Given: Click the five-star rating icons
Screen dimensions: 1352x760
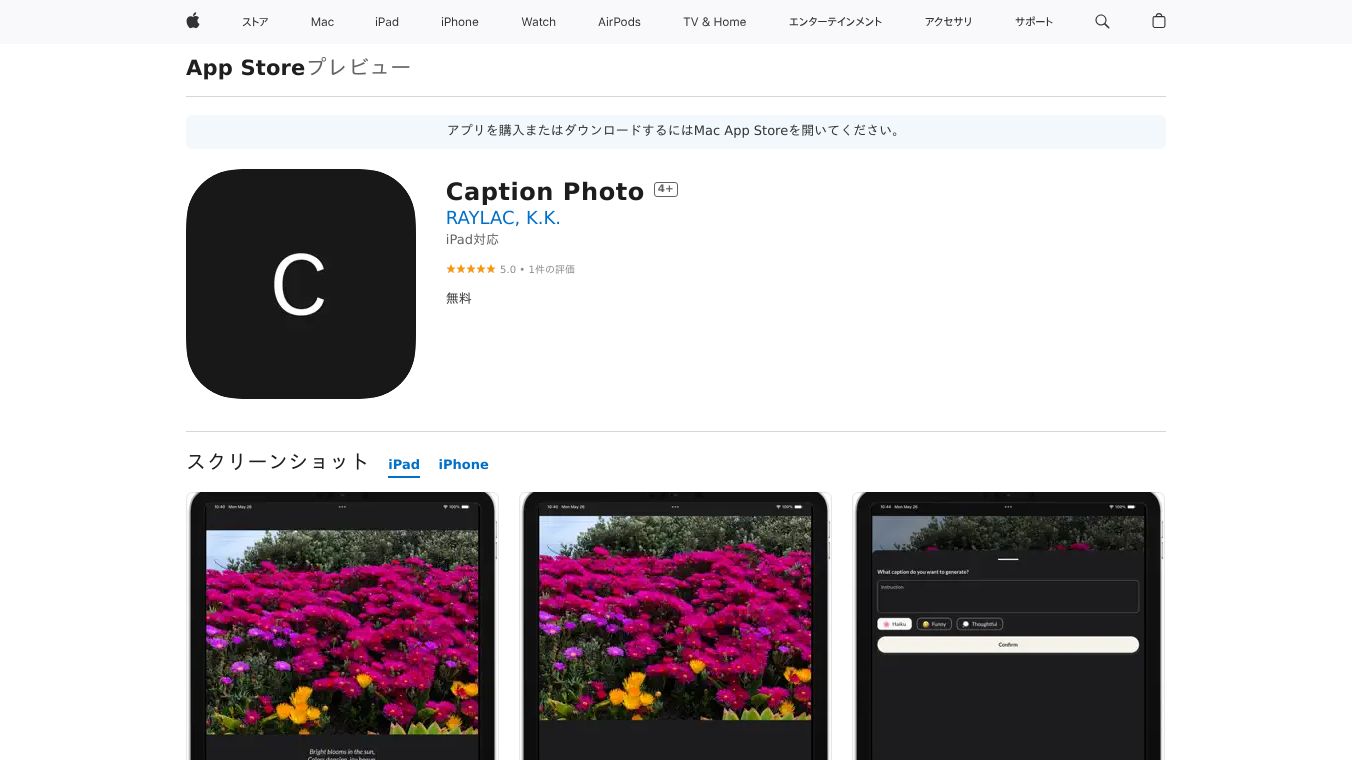Looking at the screenshot, I should coord(471,269).
